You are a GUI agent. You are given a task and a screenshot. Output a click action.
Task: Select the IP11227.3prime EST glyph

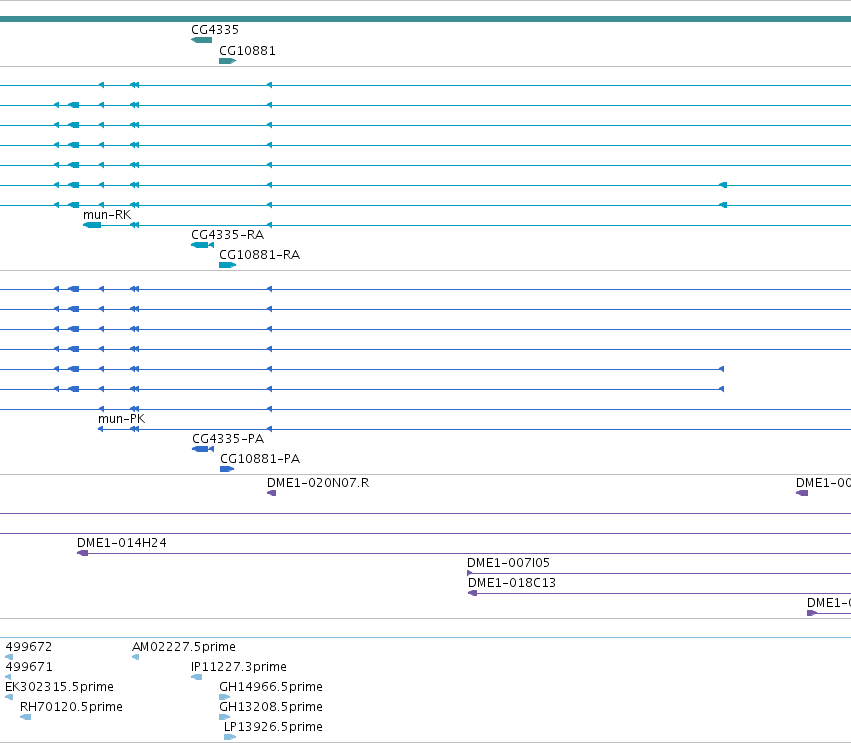pyautogui.click(x=196, y=677)
